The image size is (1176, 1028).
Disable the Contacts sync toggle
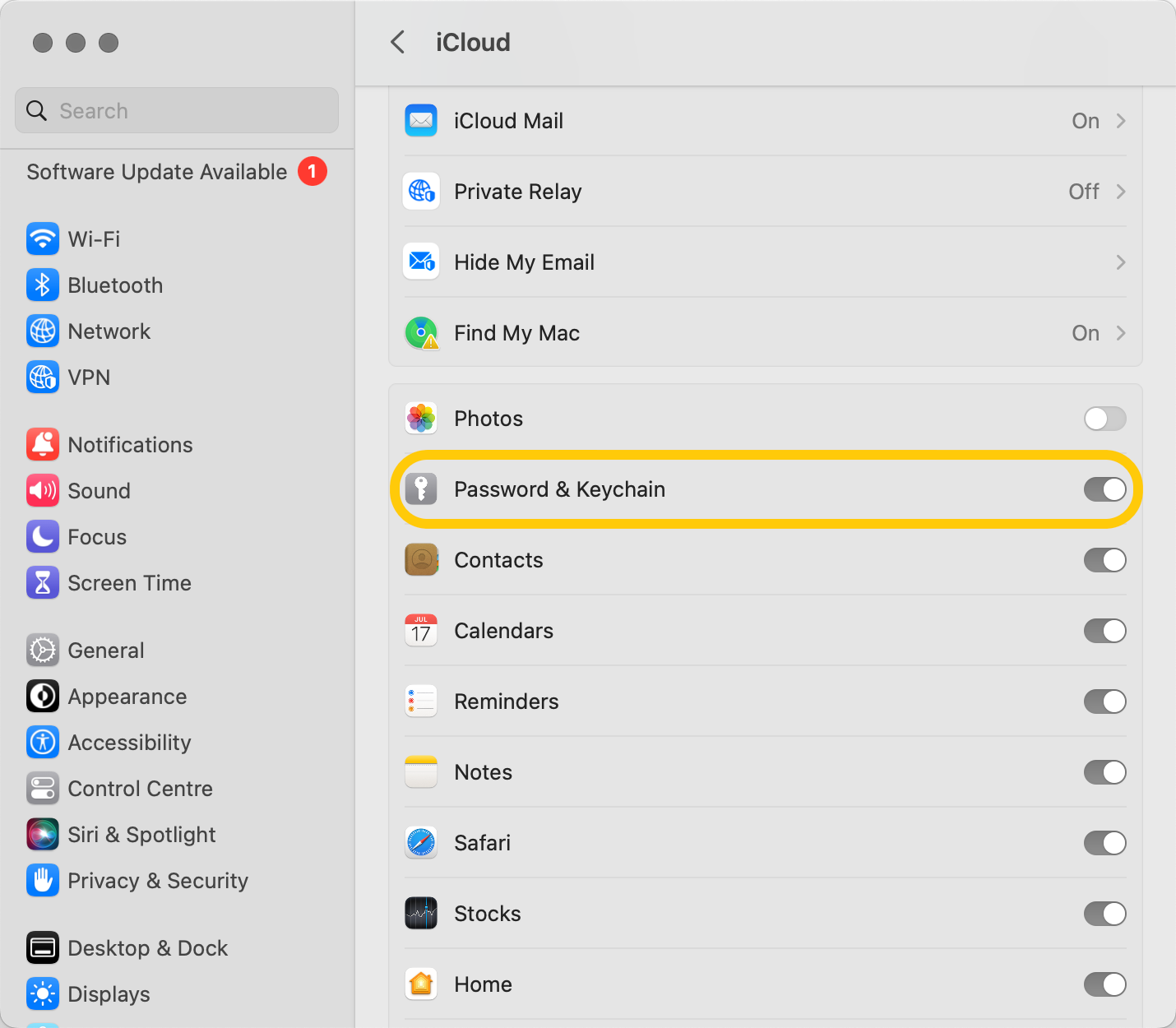click(1104, 560)
